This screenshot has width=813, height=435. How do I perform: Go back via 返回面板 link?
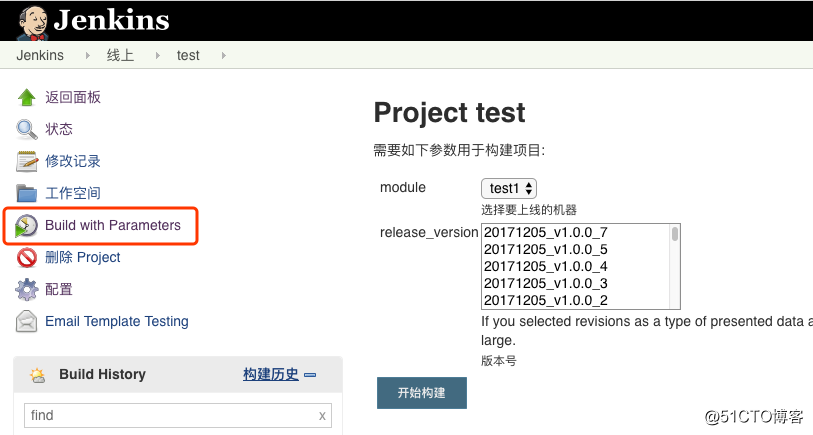click(73, 97)
